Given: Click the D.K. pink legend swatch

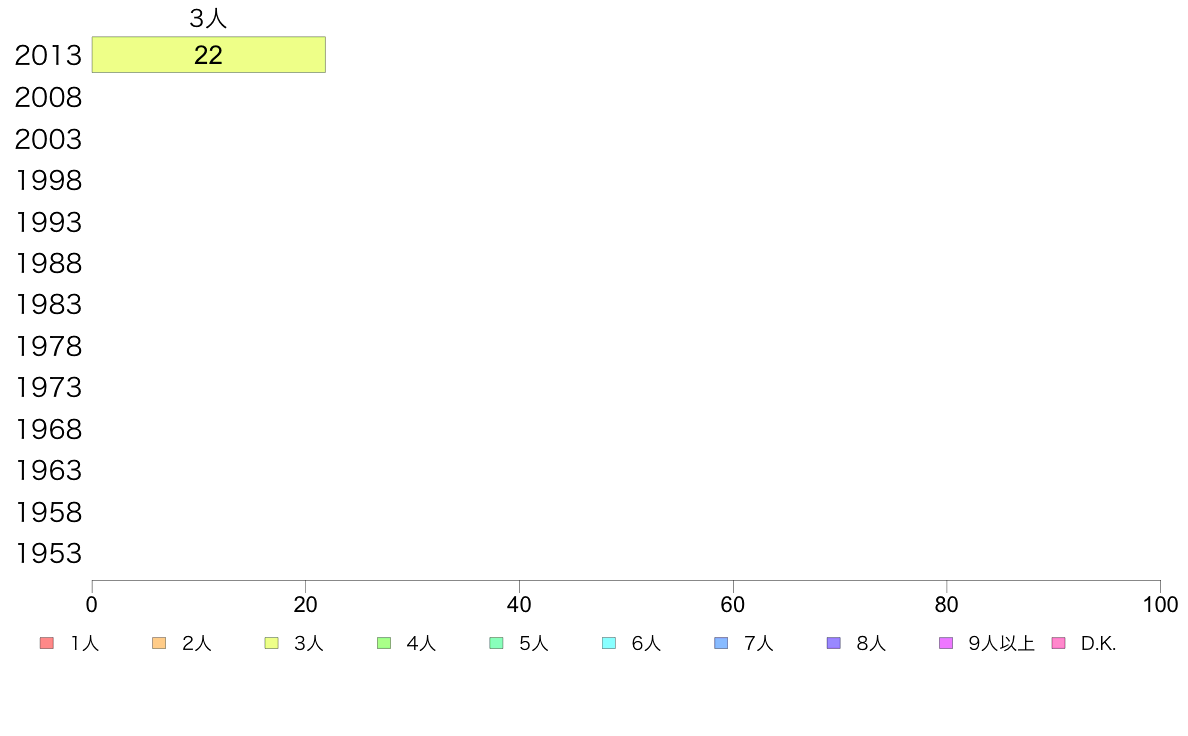Looking at the screenshot, I should 1058,643.
